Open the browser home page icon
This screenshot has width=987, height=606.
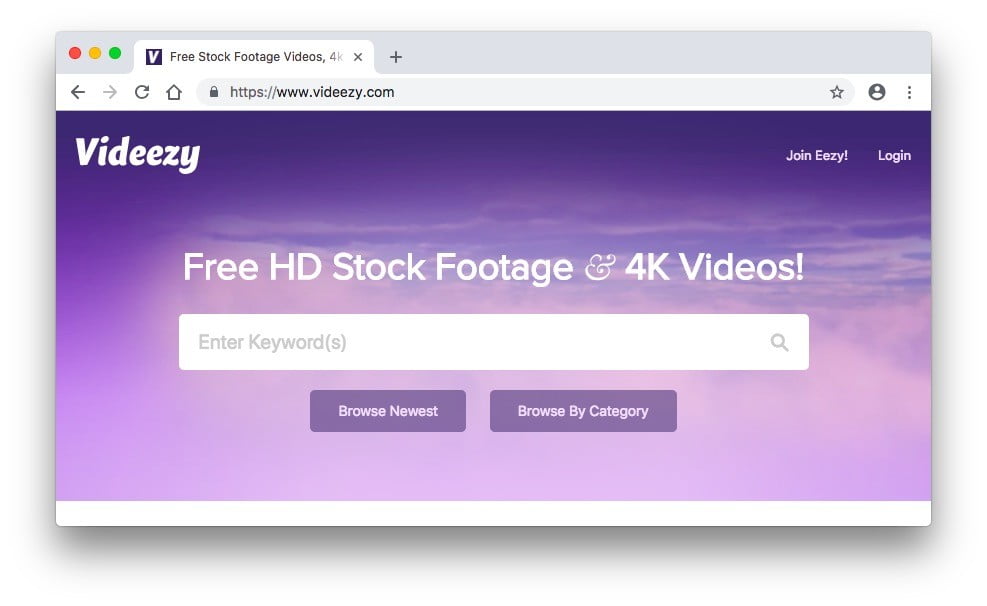point(174,93)
